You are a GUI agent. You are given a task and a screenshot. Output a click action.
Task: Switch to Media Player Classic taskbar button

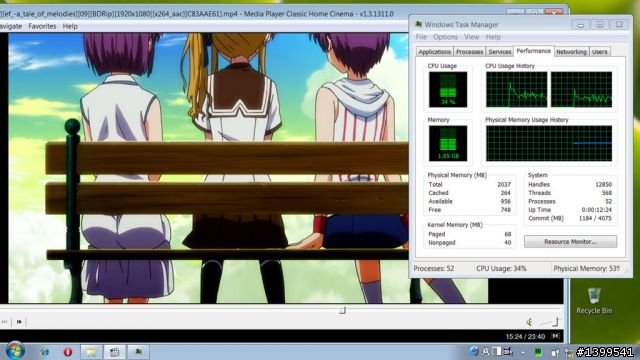point(115,352)
